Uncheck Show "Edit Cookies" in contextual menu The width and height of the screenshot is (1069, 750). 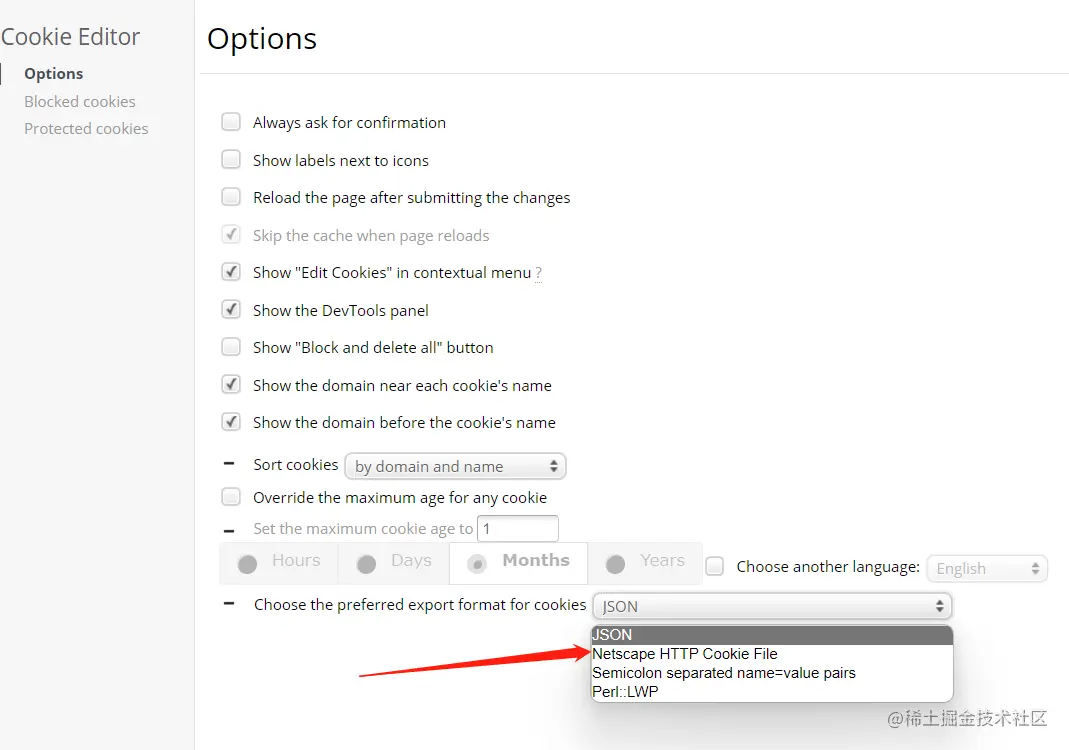tap(231, 272)
